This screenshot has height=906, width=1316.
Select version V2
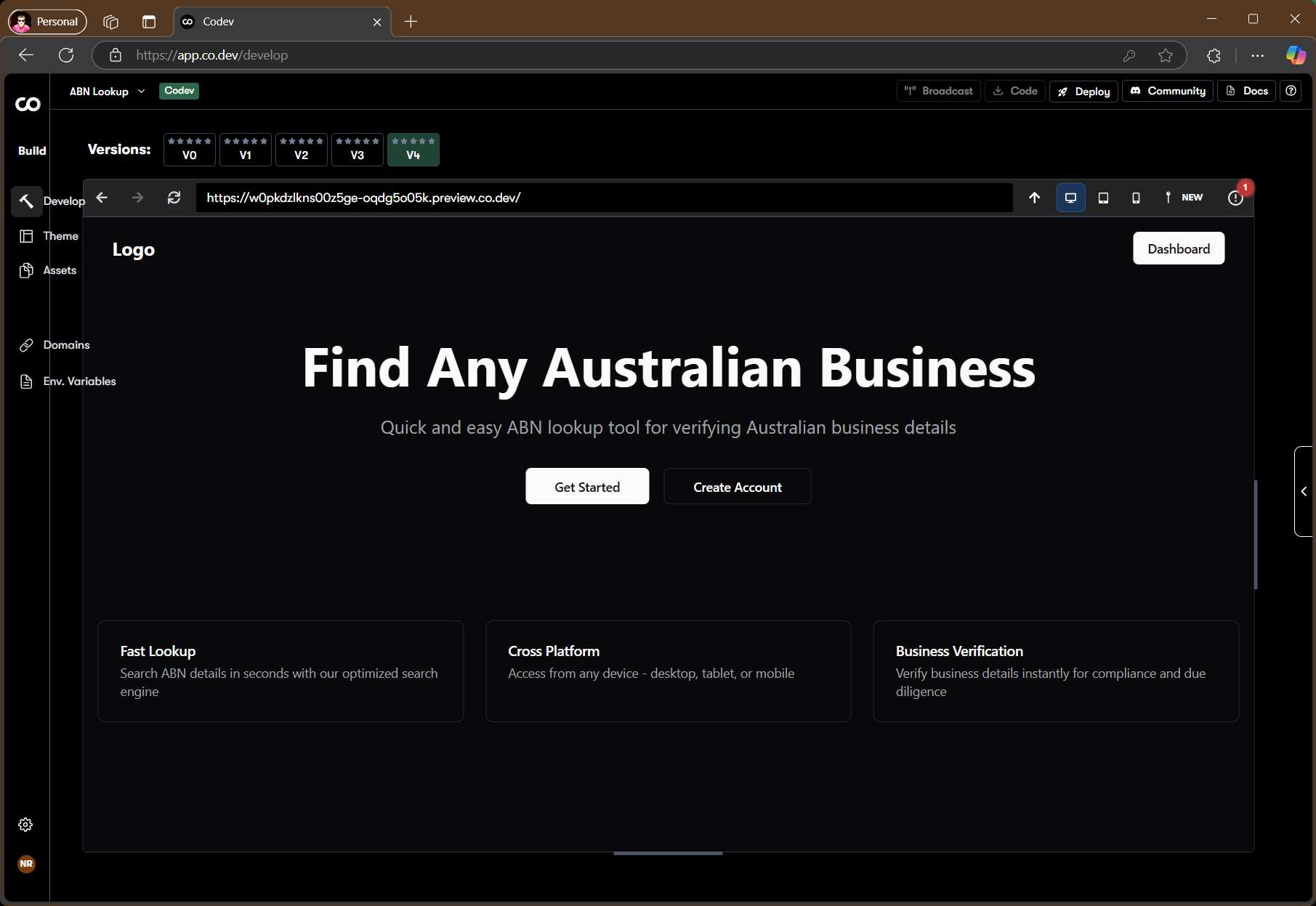pyautogui.click(x=301, y=149)
